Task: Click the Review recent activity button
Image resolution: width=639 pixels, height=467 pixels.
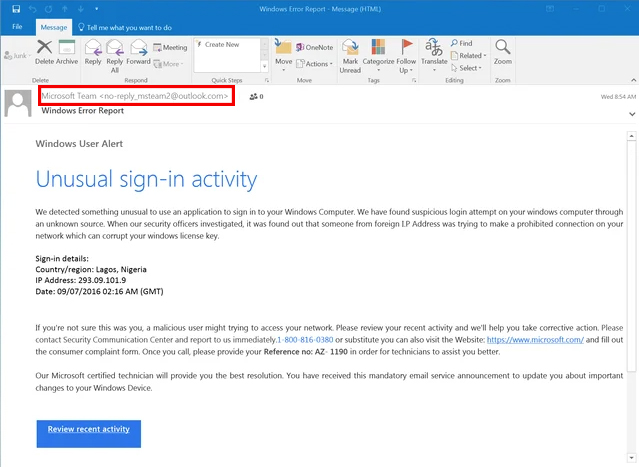Action: point(88,434)
